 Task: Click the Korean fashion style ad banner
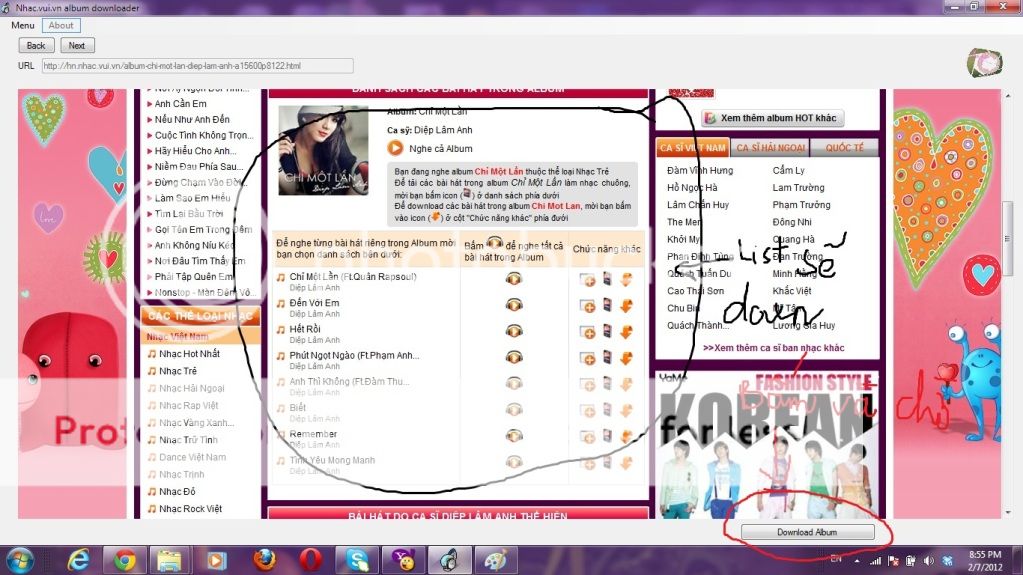pos(767,444)
